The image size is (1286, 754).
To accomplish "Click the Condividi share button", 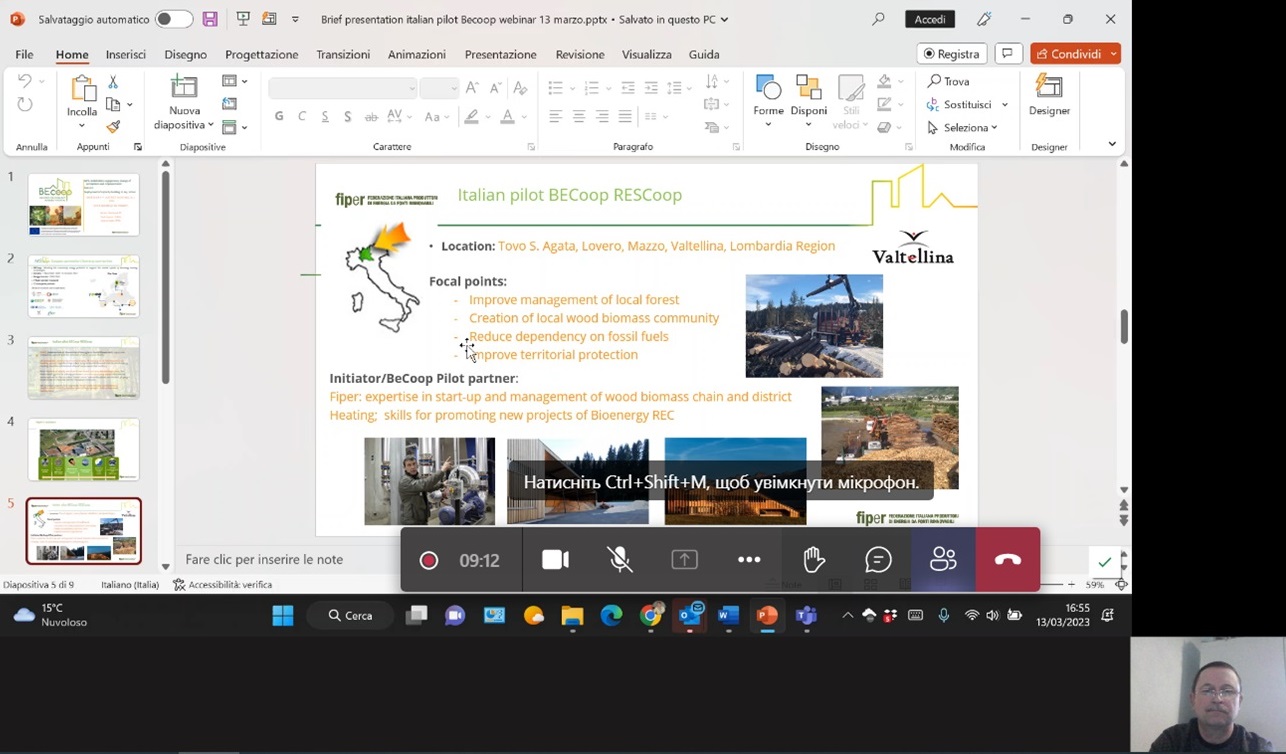I will (x=1075, y=54).
